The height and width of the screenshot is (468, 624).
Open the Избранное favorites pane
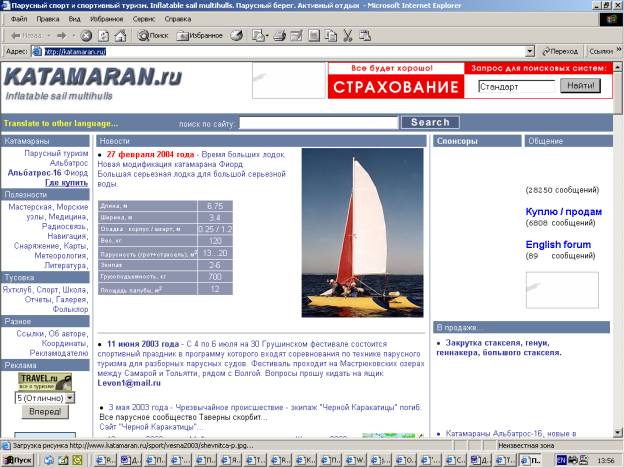[200, 36]
